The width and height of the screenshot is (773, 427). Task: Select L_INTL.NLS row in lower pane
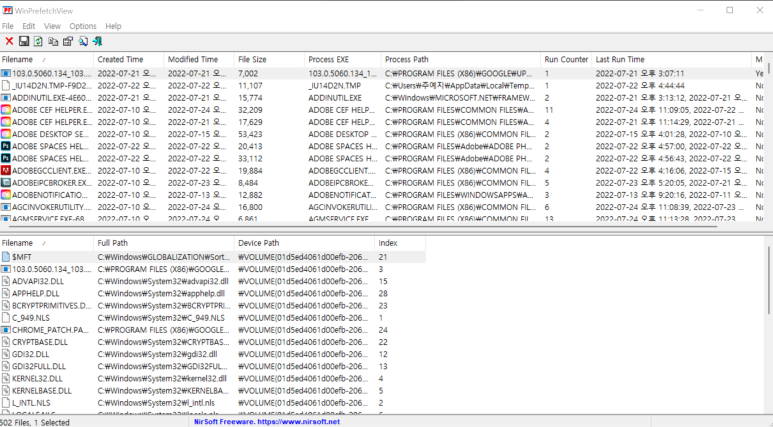coord(212,403)
